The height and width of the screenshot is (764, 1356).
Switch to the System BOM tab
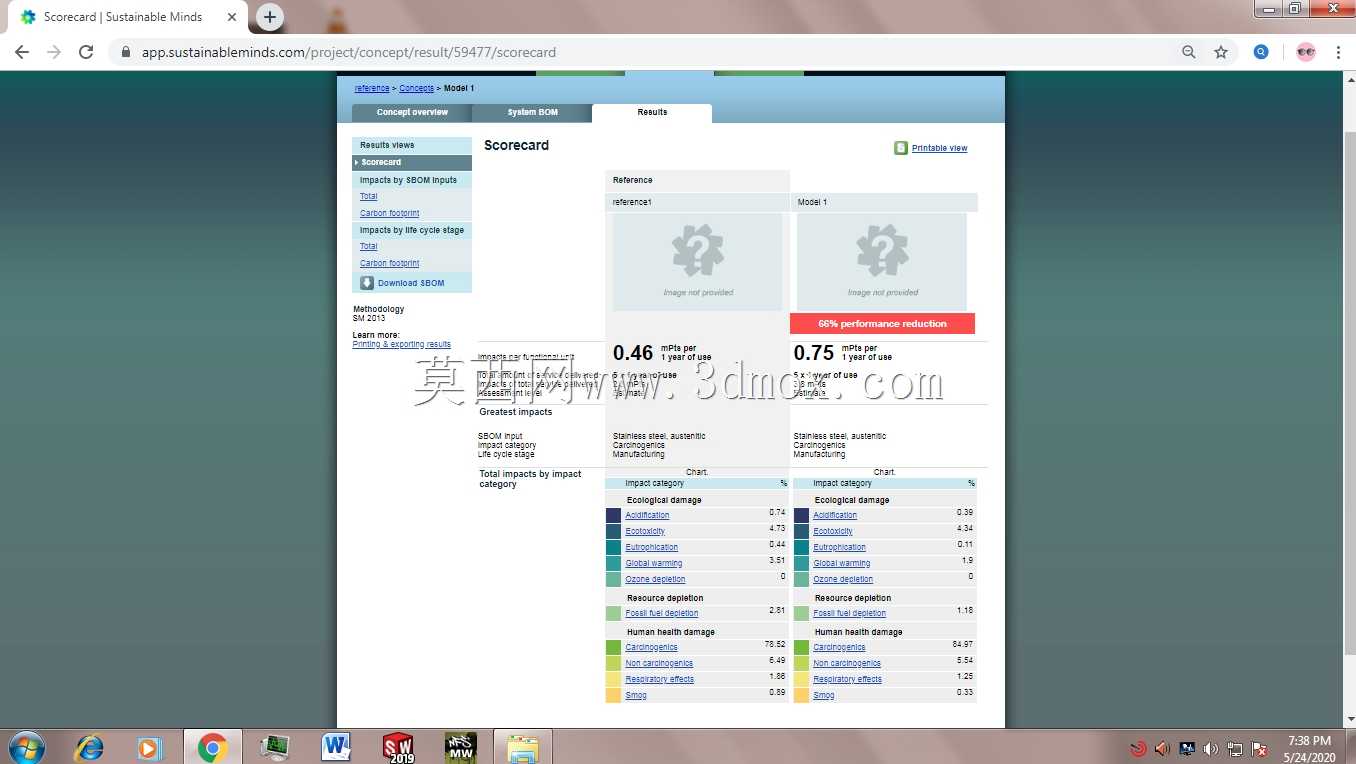tap(532, 113)
